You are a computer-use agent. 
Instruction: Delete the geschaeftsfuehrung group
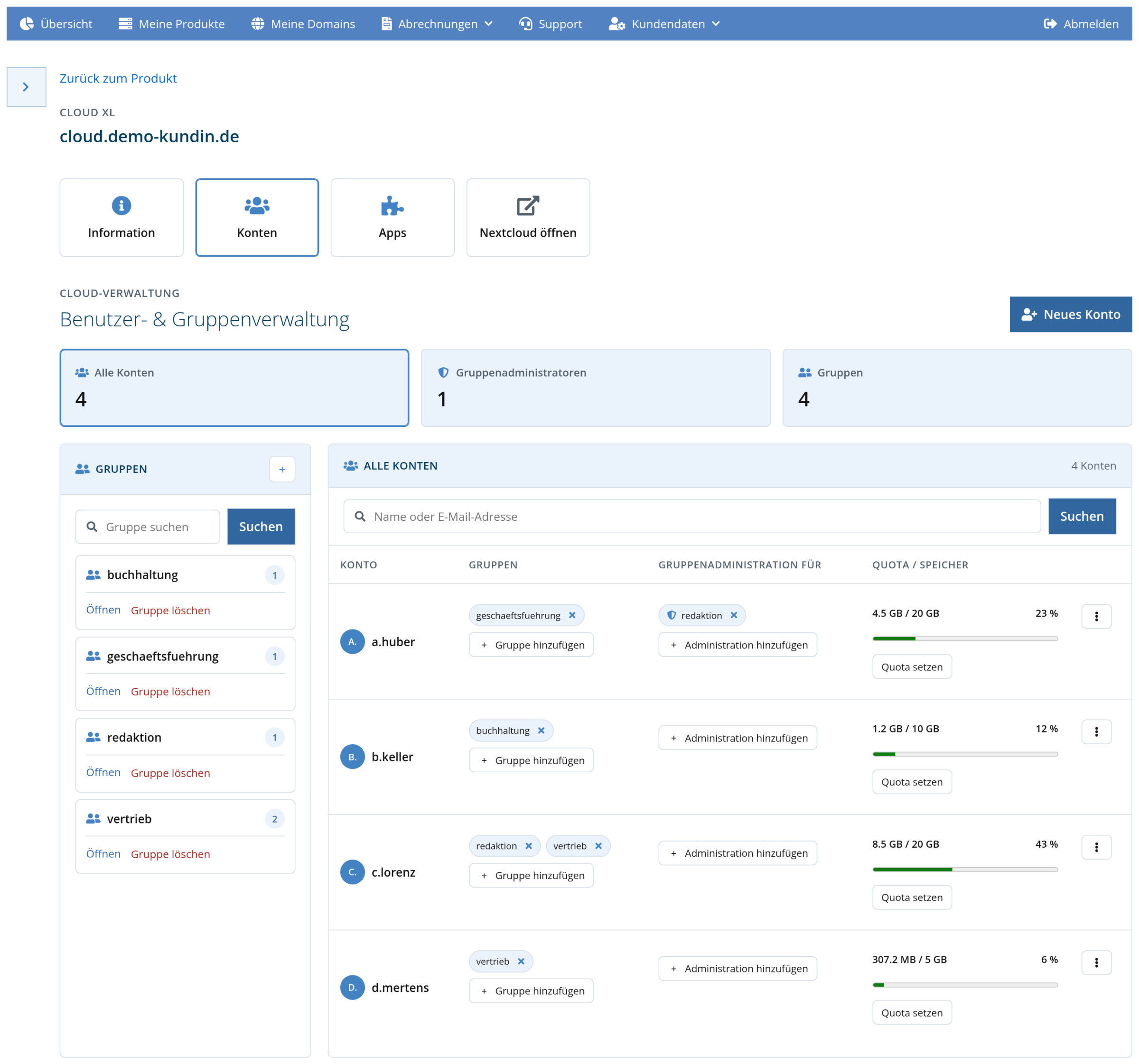[170, 691]
